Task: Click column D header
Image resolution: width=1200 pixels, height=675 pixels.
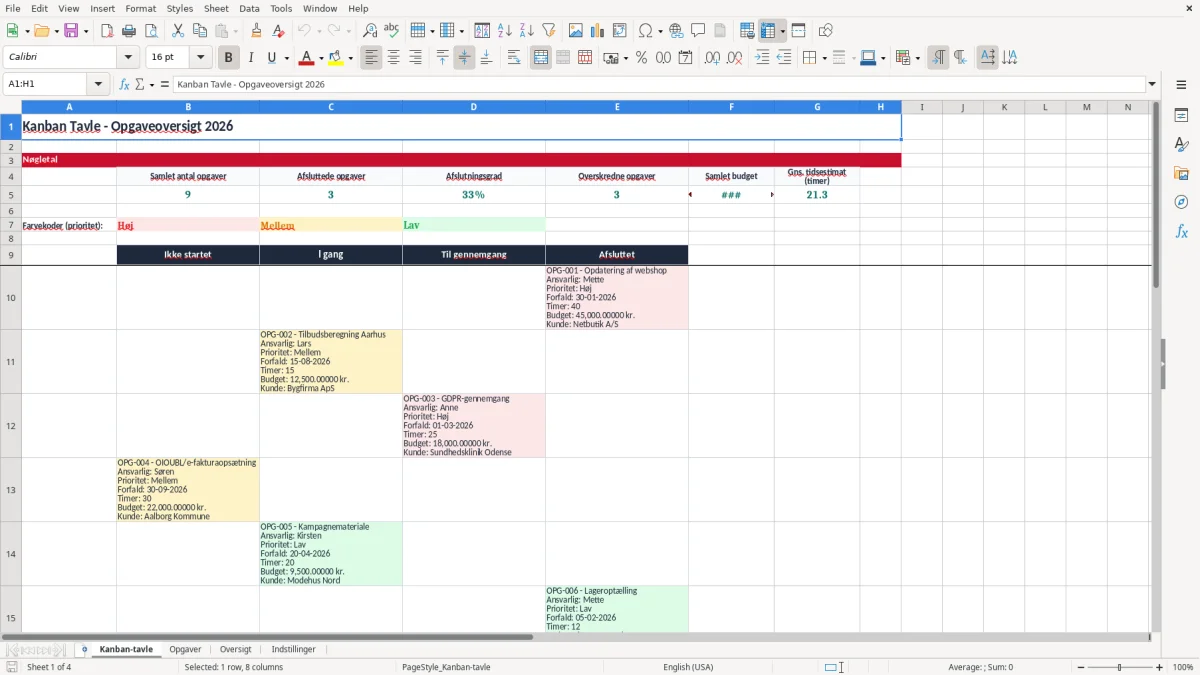Action: tap(474, 107)
